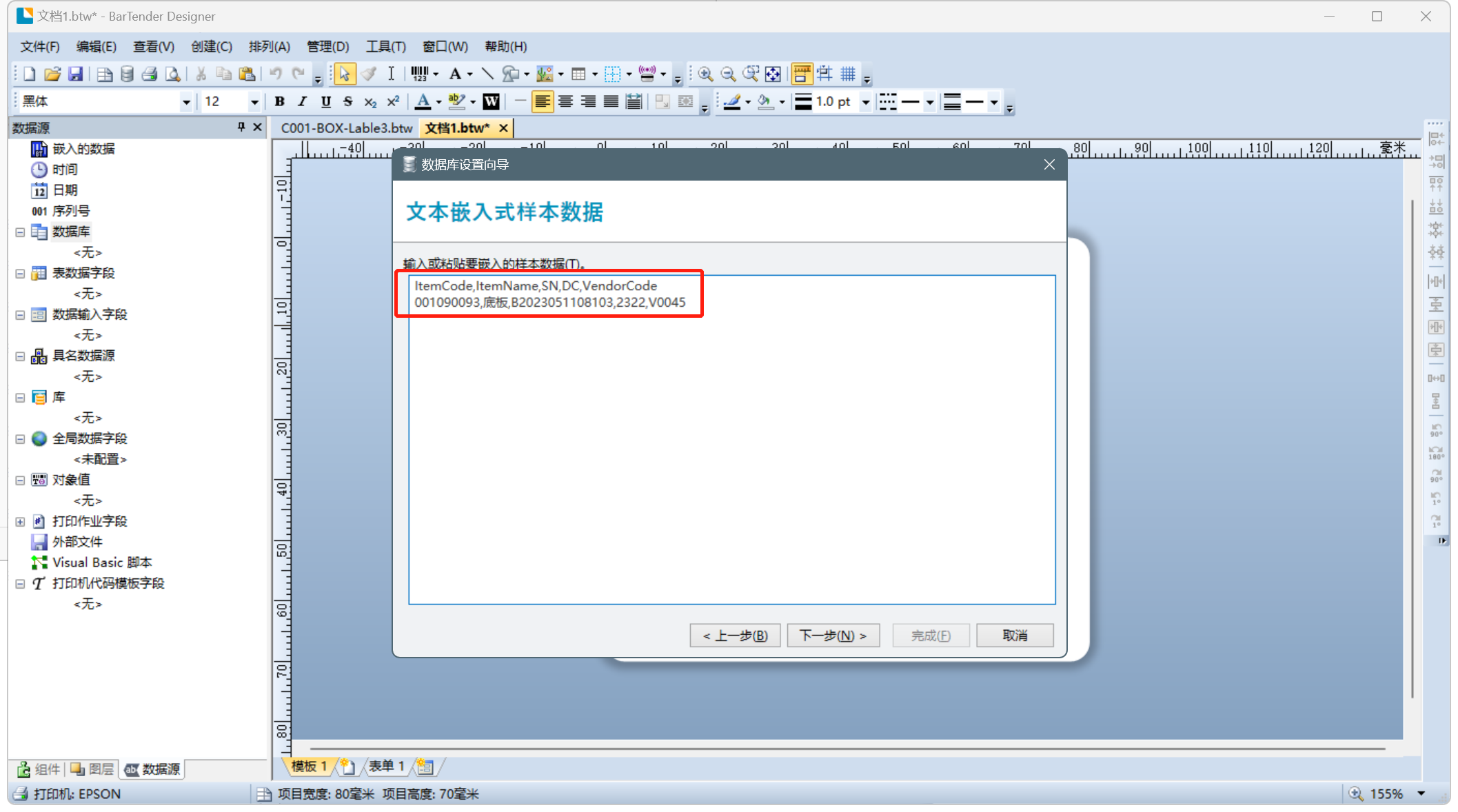Select the straight line drawing tool
Image resolution: width=1458 pixels, height=812 pixels.
click(487, 74)
